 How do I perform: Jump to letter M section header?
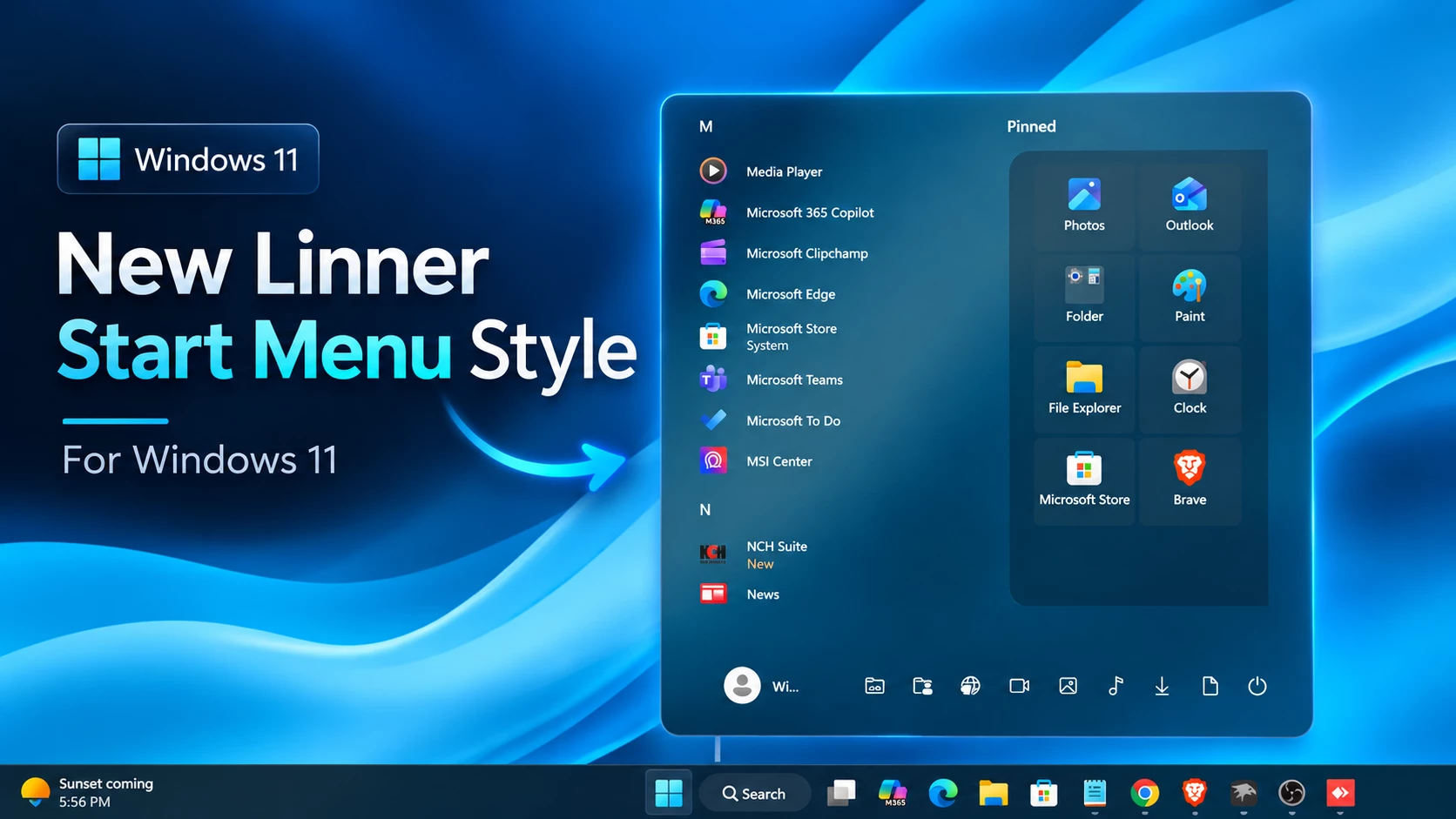click(705, 127)
